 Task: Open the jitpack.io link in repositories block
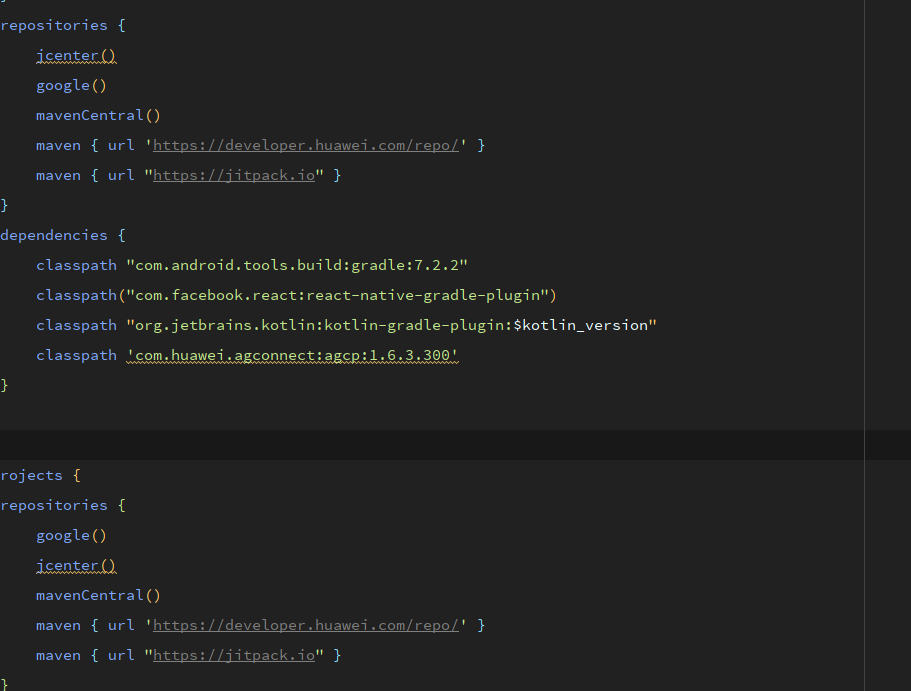[x=234, y=174]
